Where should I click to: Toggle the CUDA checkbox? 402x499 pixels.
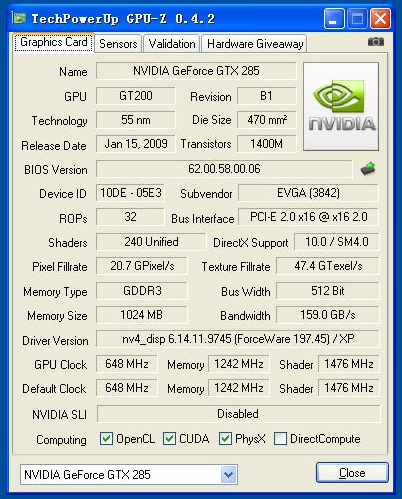(x=169, y=439)
